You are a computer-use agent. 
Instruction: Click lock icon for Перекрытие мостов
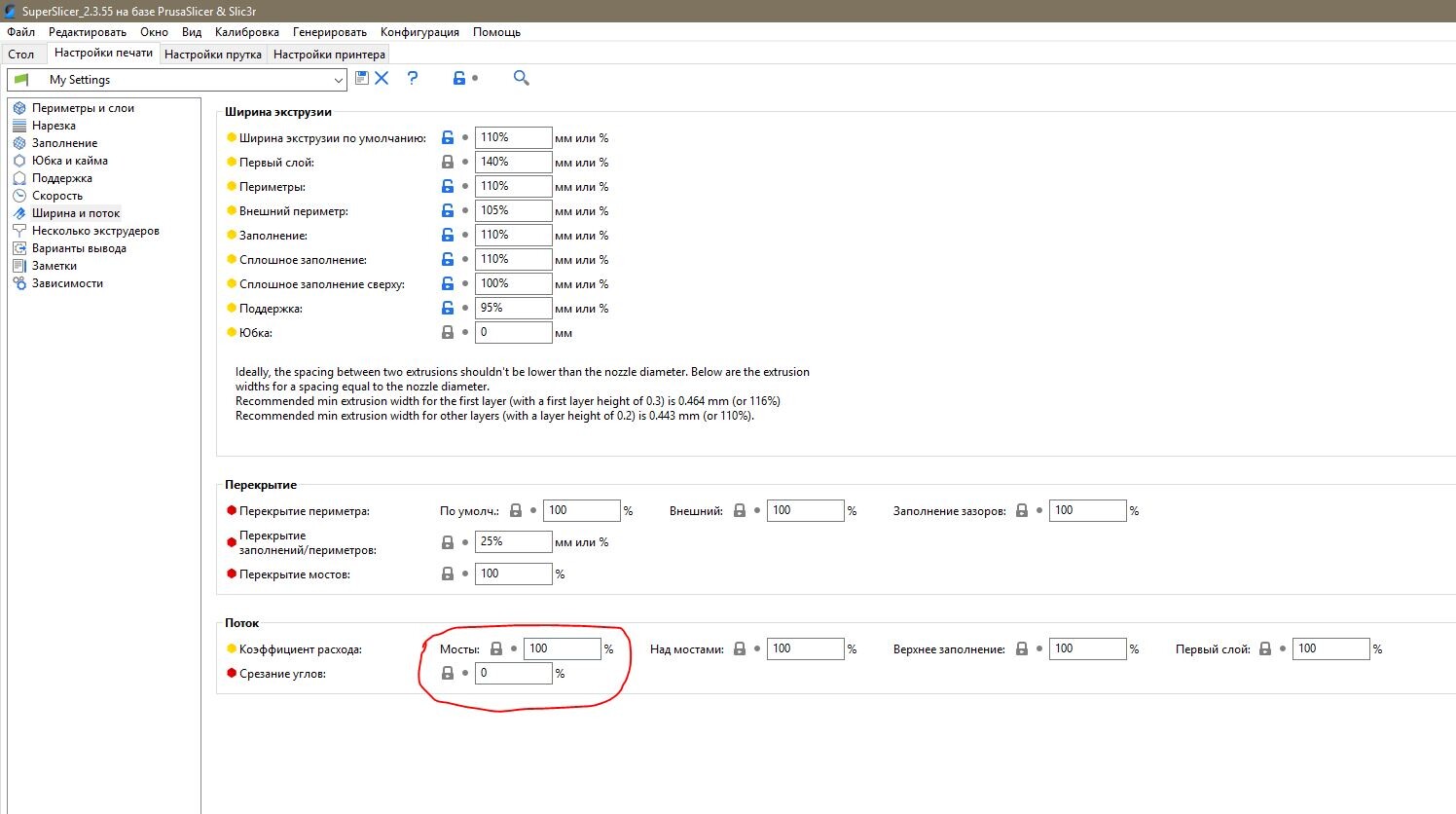coord(448,574)
